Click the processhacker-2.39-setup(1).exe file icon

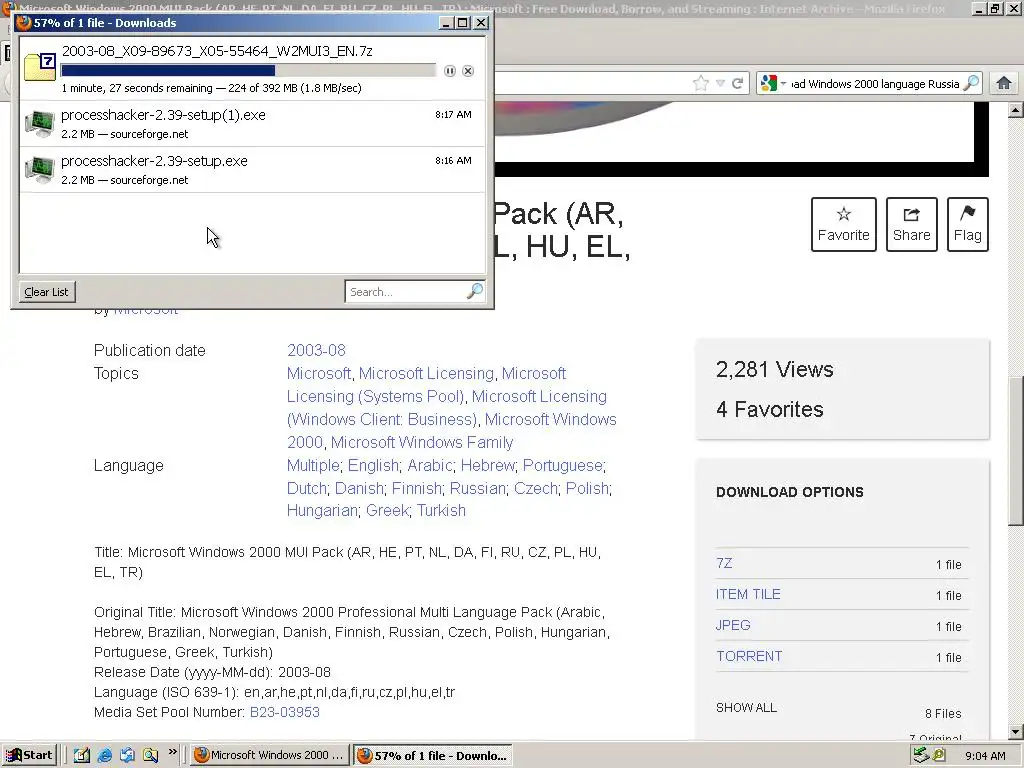click(40, 123)
